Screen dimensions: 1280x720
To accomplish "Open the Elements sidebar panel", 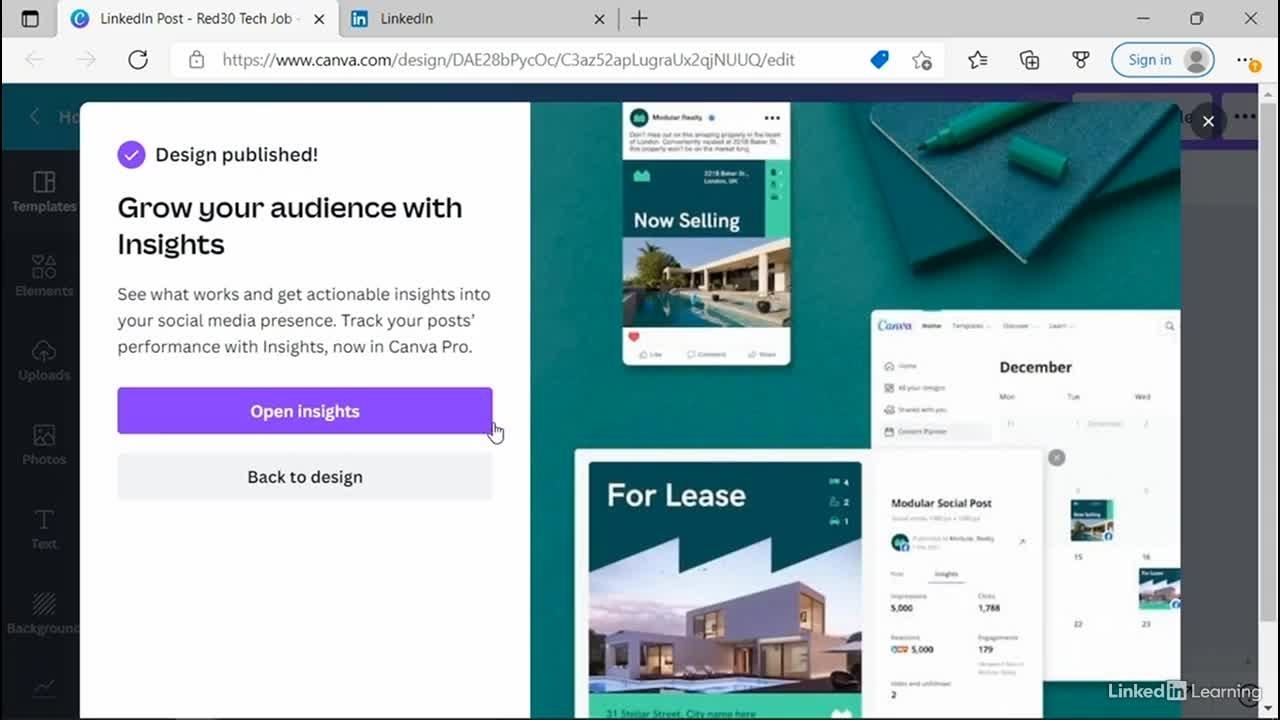I will 44,276.
